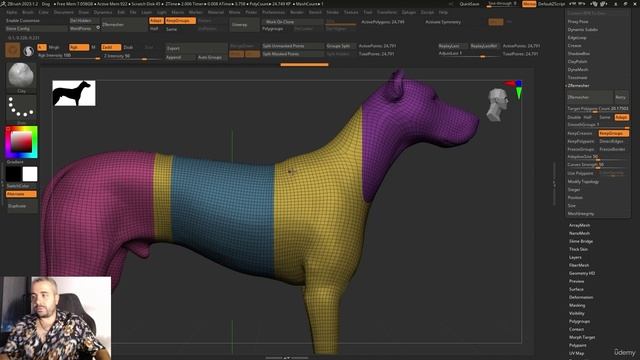640x360 pixels.
Task: Toggle the top Adapt button
Action: (x=156, y=21)
